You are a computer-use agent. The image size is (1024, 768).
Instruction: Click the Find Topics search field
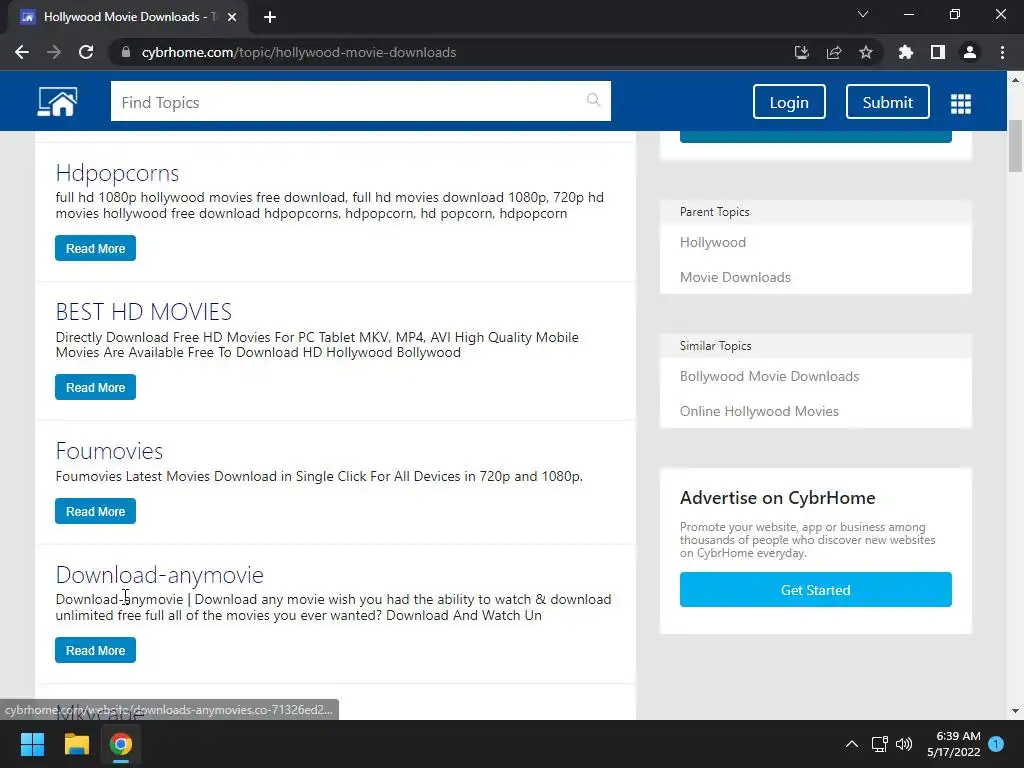click(x=360, y=101)
